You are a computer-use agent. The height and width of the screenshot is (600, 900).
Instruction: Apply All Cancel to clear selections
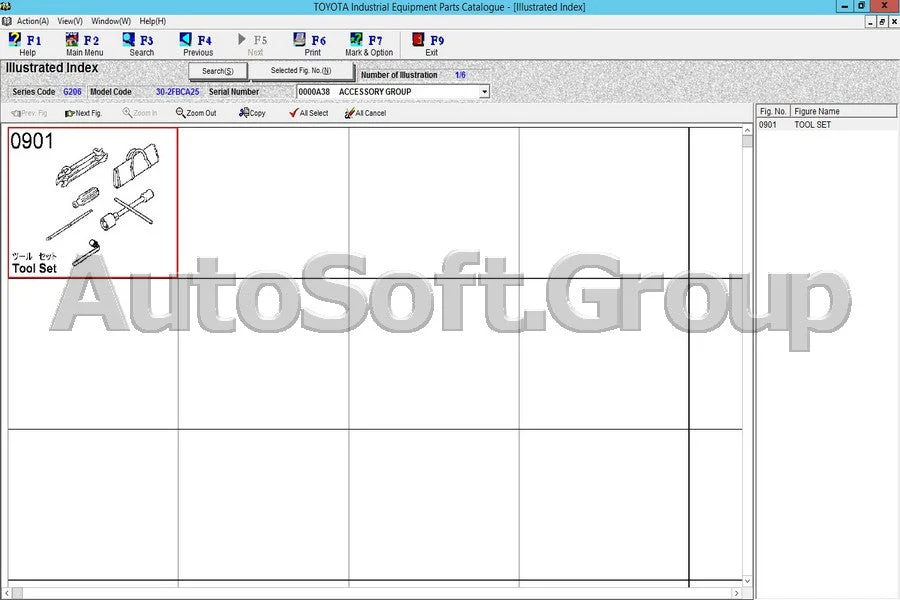click(x=364, y=113)
